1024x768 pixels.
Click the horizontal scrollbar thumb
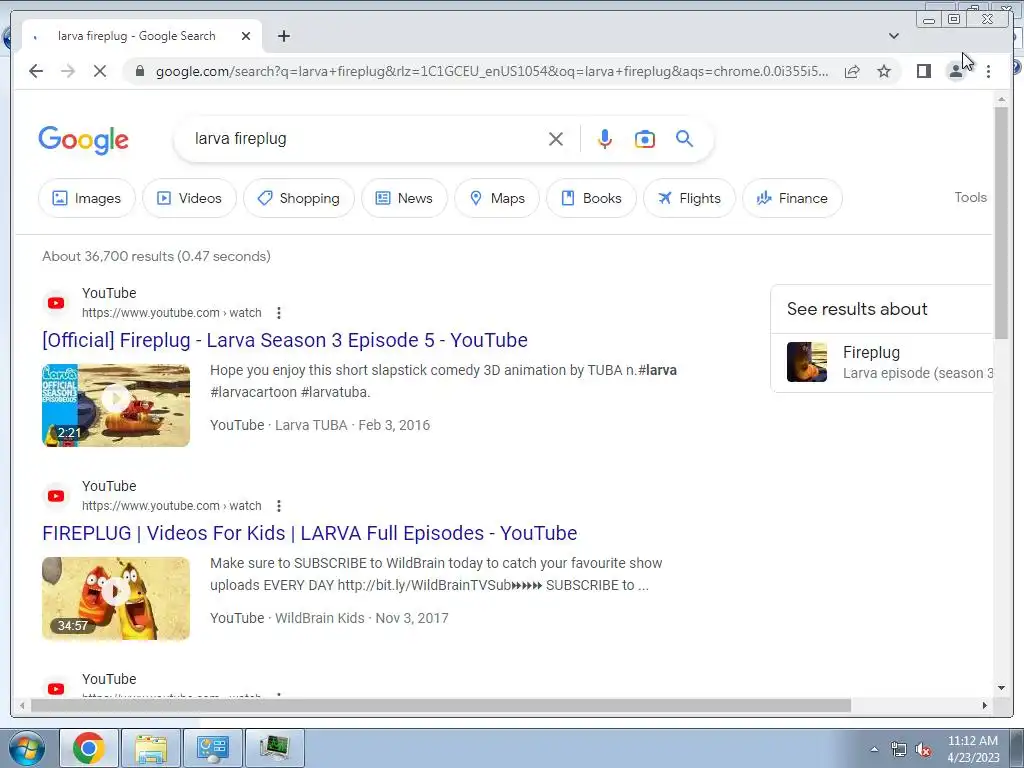pos(441,705)
